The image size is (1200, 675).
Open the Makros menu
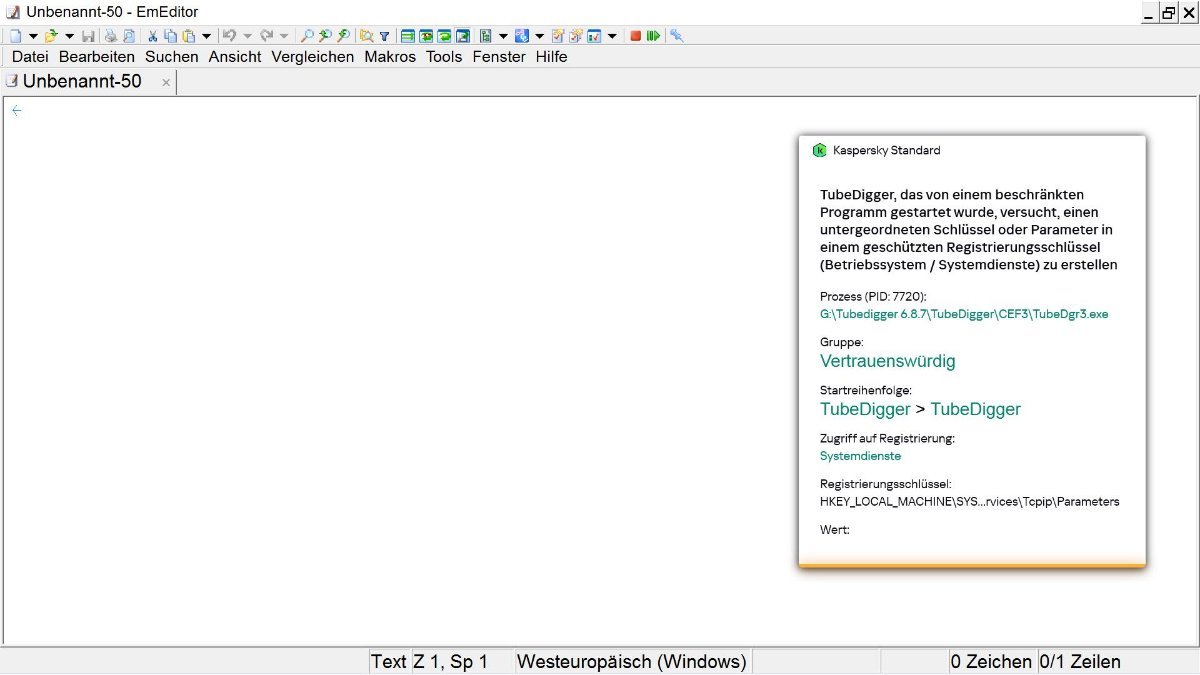pos(390,57)
